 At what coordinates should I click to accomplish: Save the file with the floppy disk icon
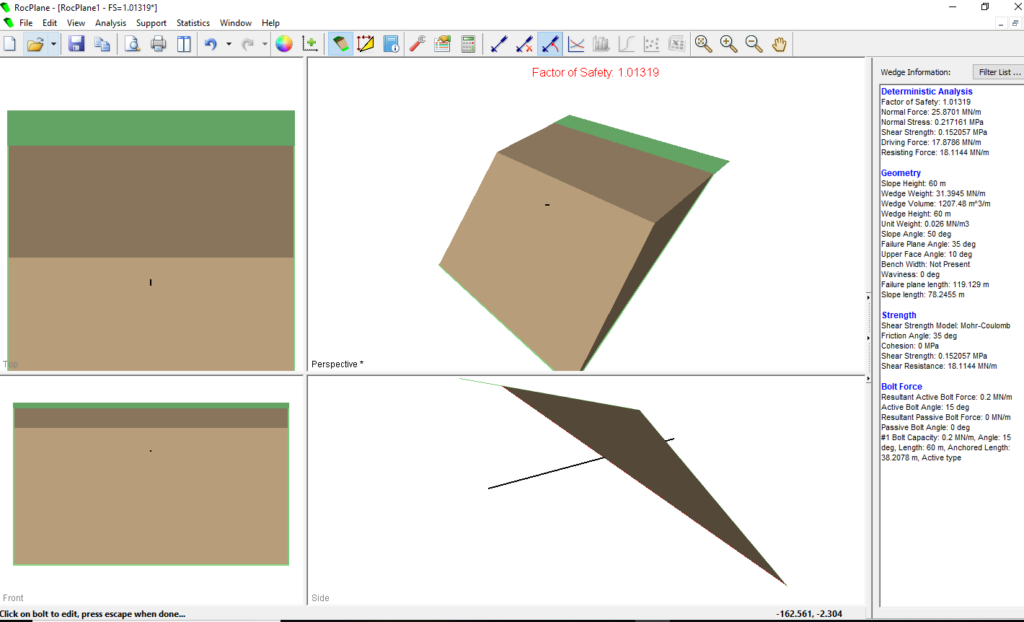coord(76,44)
